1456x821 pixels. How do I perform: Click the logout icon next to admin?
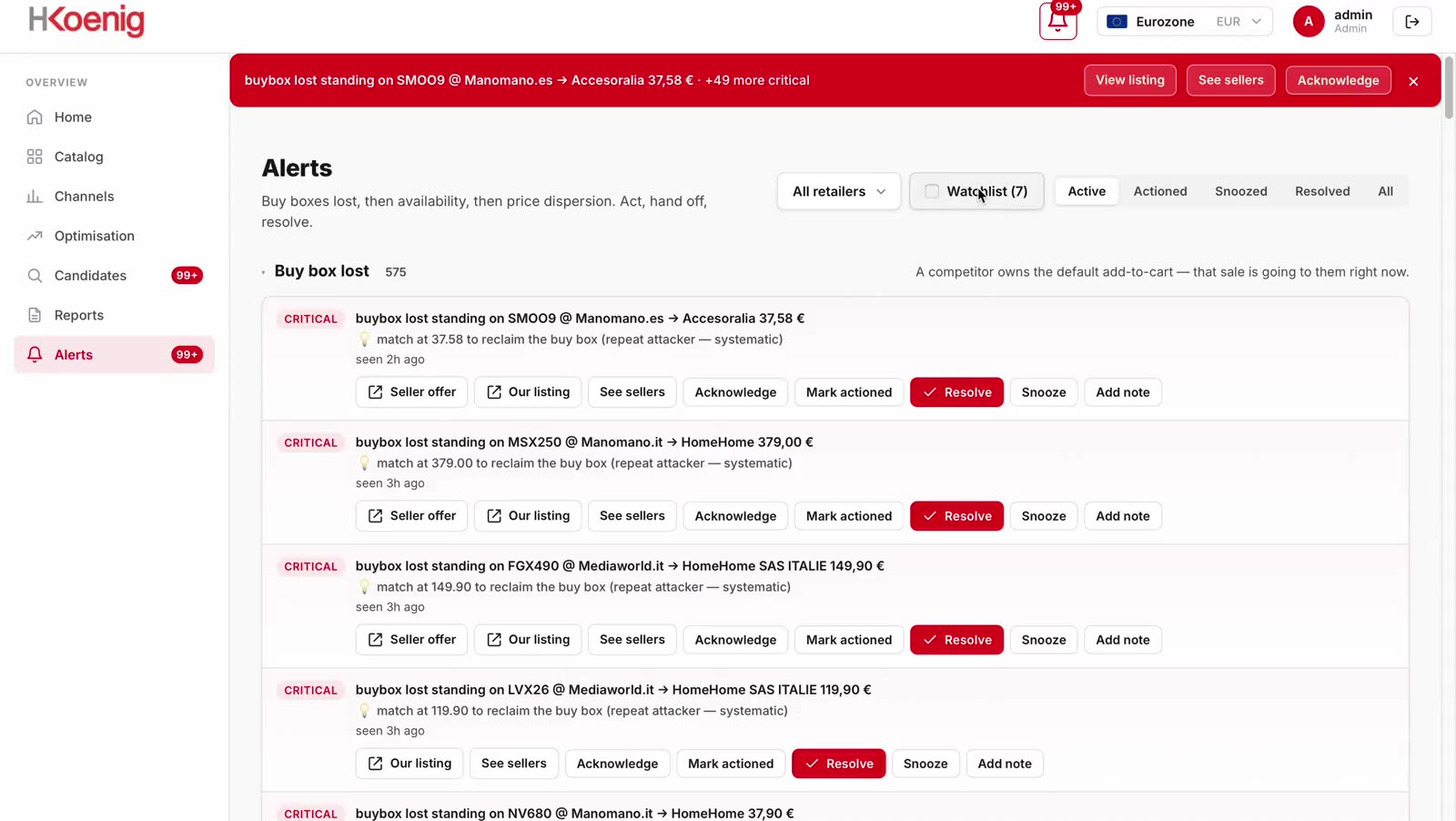tap(1412, 22)
